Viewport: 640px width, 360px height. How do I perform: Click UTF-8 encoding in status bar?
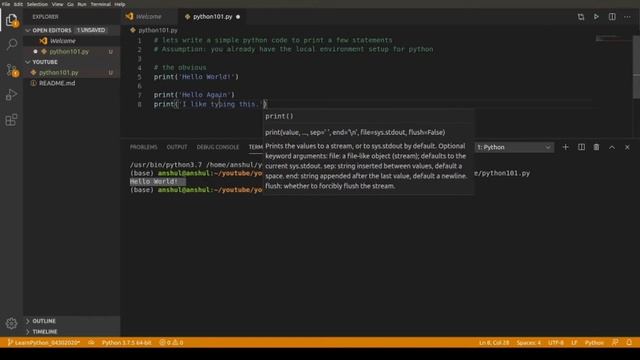[x=556, y=342]
